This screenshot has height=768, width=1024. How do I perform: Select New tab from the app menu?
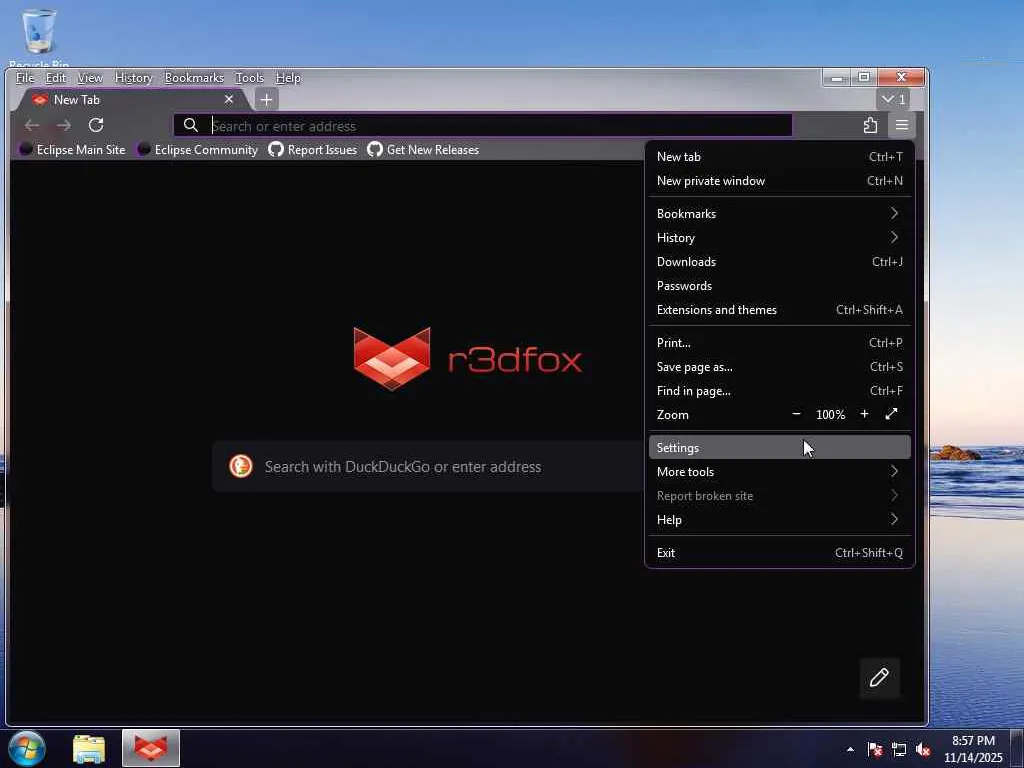pyautogui.click(x=779, y=157)
